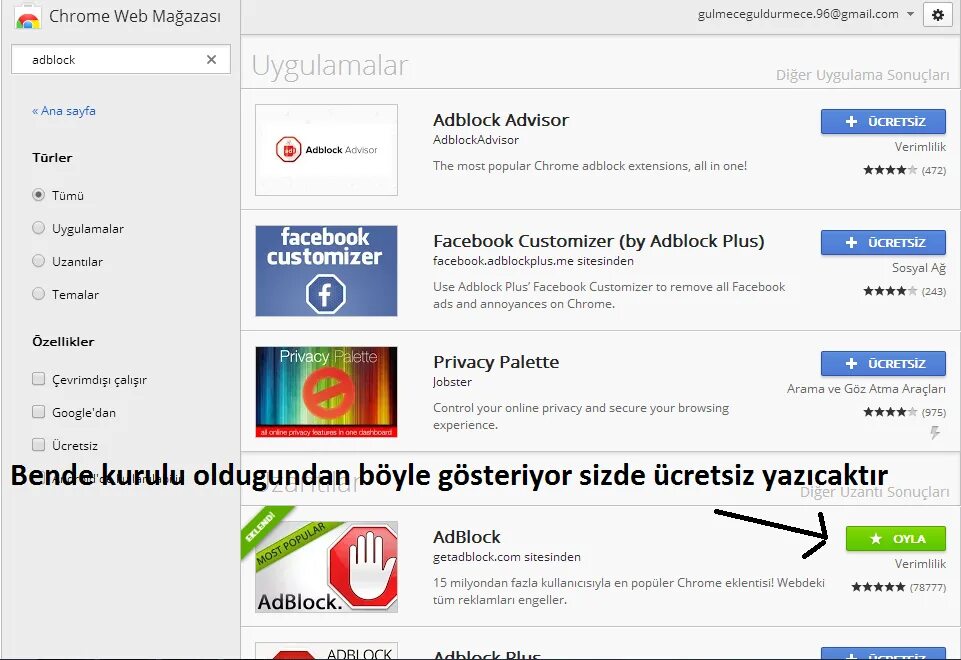
Task: Open the facebook customizer thumbnail
Action: point(326,271)
